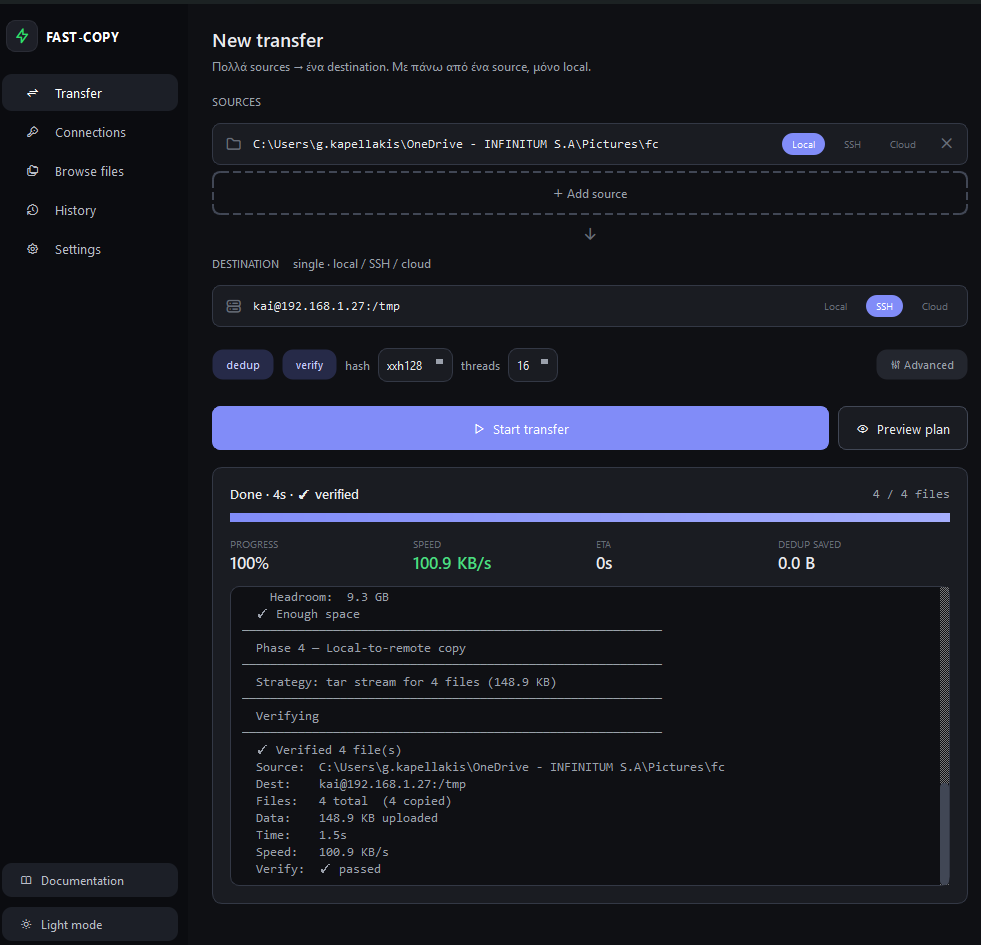Click the Transfer arrows icon in sidebar
Image resolution: width=981 pixels, height=945 pixels.
pos(33,93)
